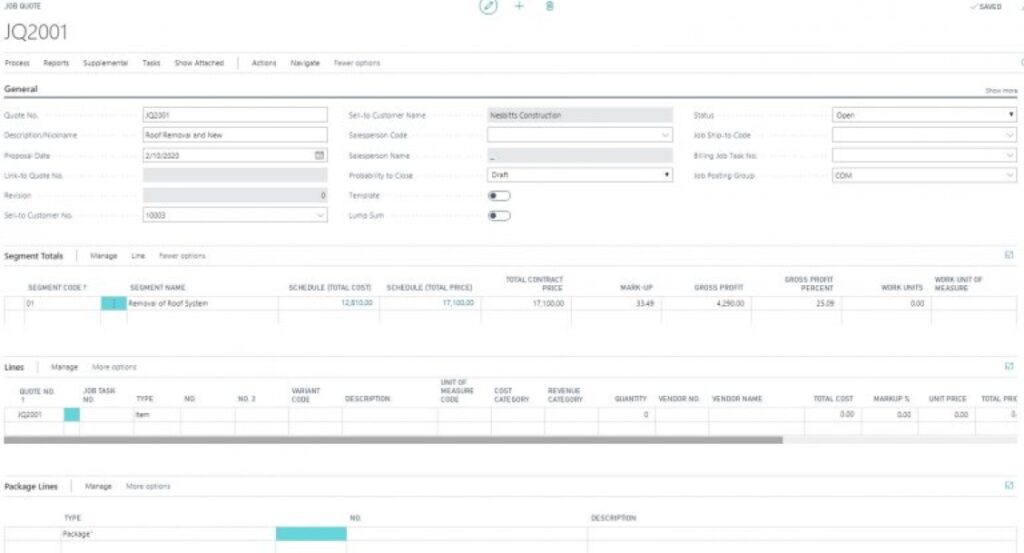The height and width of the screenshot is (553, 1024).
Task: Toggle the Lump Sum switch
Action: (x=499, y=215)
